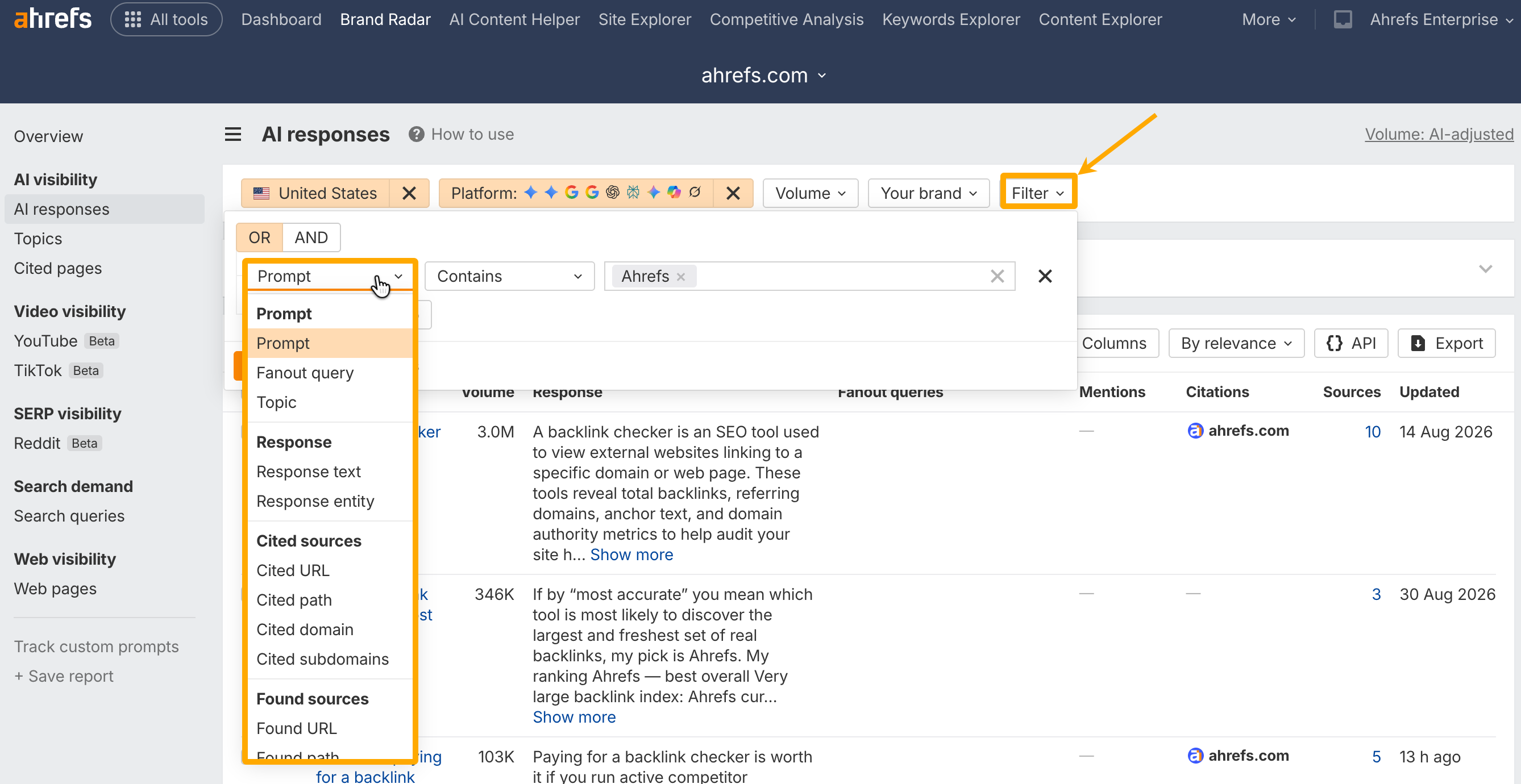Toggle the sidebar hamburger menu

[x=232, y=134]
